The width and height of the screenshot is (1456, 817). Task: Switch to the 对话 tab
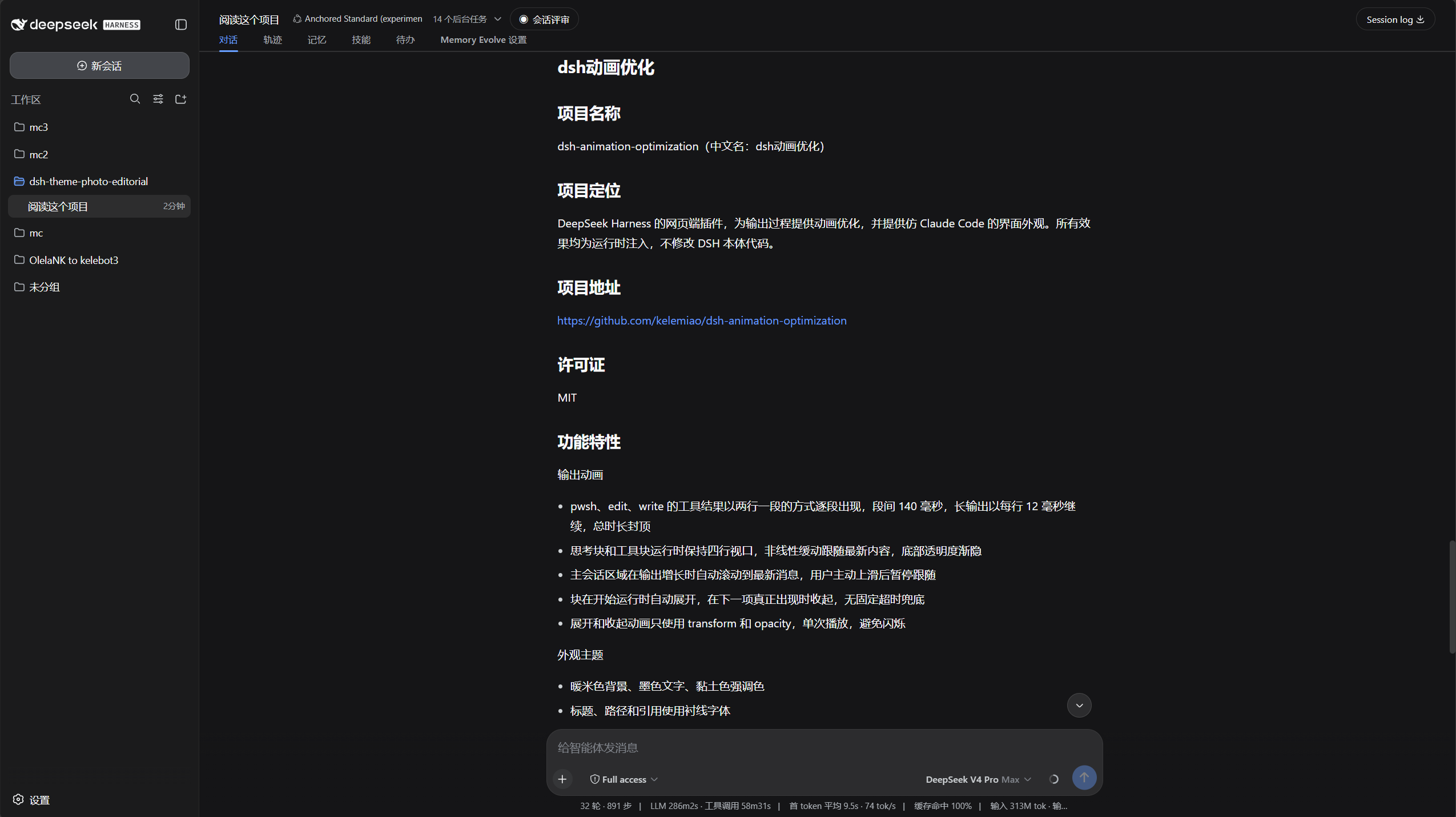(x=228, y=40)
